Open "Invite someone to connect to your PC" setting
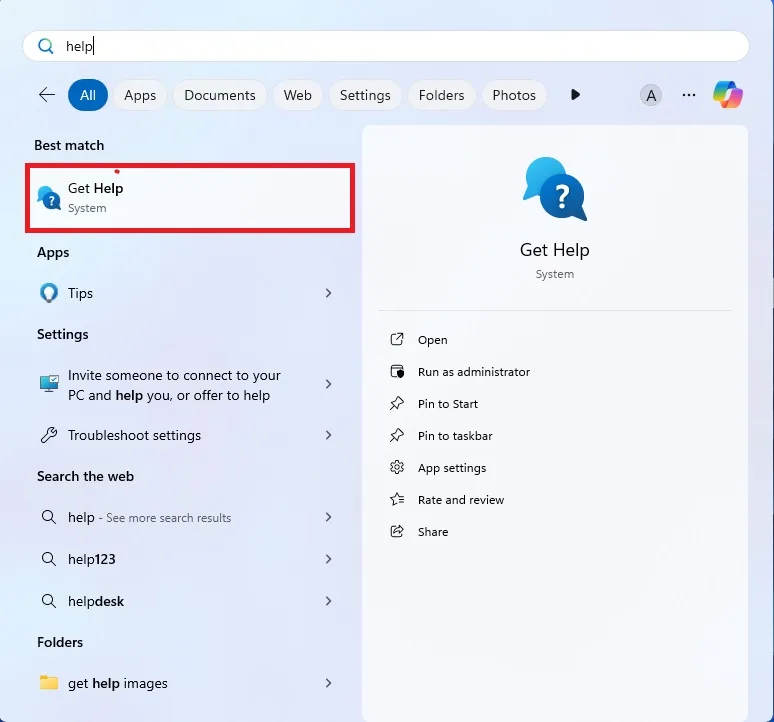Screen dimensions: 774x722 click(185, 385)
